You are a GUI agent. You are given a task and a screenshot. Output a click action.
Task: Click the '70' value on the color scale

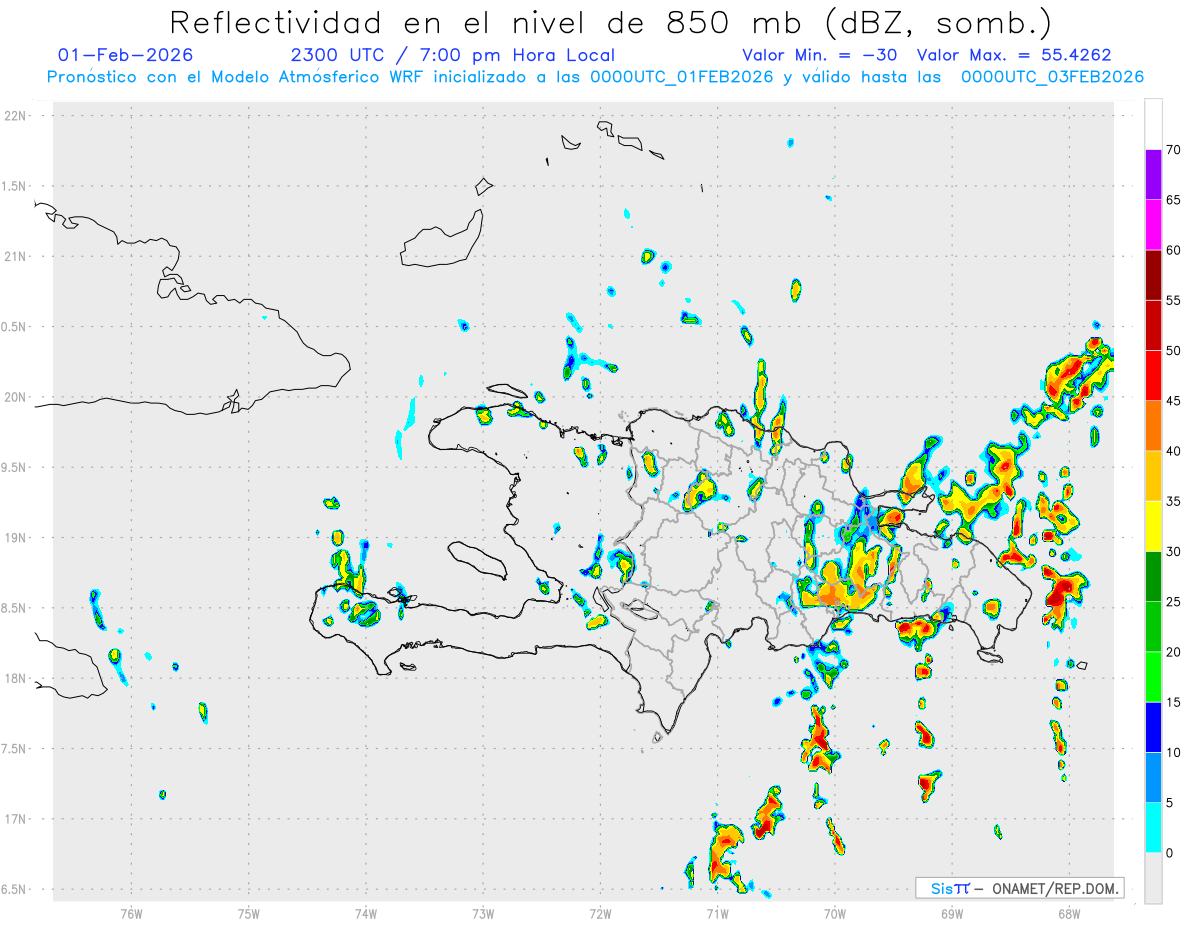point(1174,150)
